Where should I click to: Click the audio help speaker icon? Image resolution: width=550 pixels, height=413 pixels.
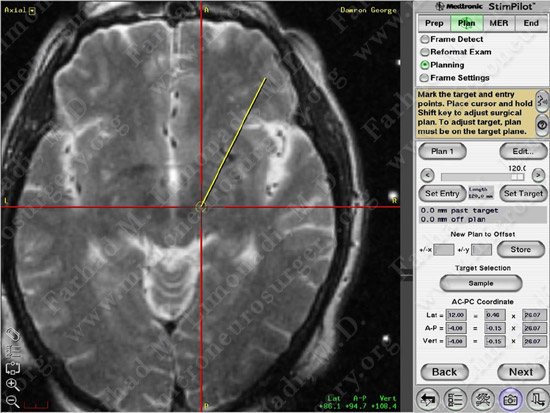pyautogui.click(x=542, y=101)
